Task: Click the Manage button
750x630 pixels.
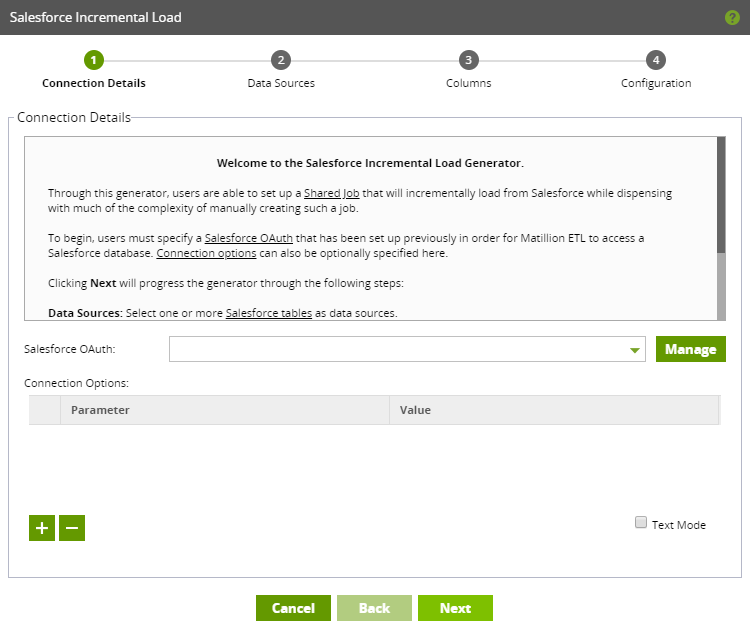Action: (x=691, y=349)
